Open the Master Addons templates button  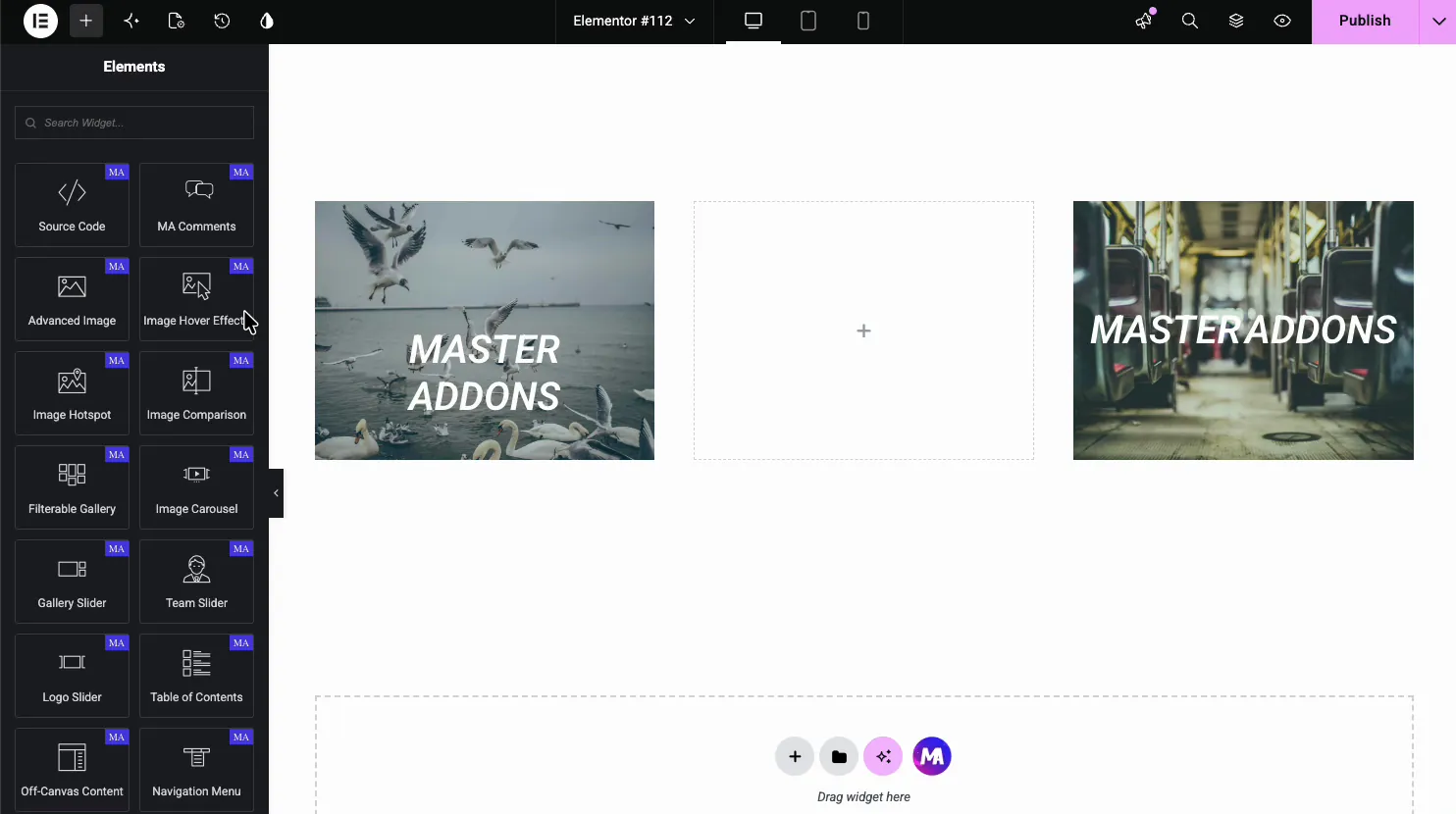(932, 756)
